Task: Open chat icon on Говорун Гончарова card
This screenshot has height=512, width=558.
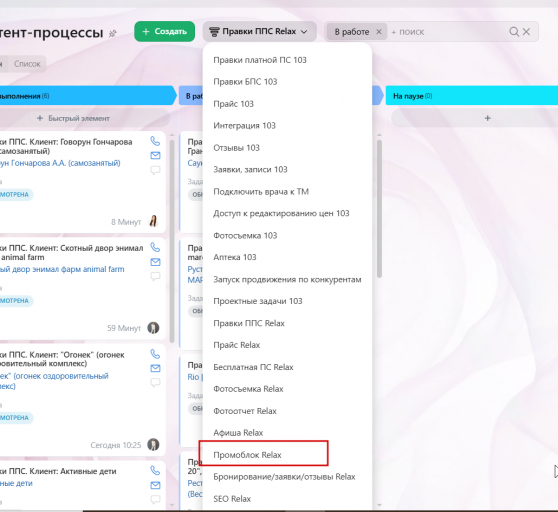Action: (x=155, y=170)
